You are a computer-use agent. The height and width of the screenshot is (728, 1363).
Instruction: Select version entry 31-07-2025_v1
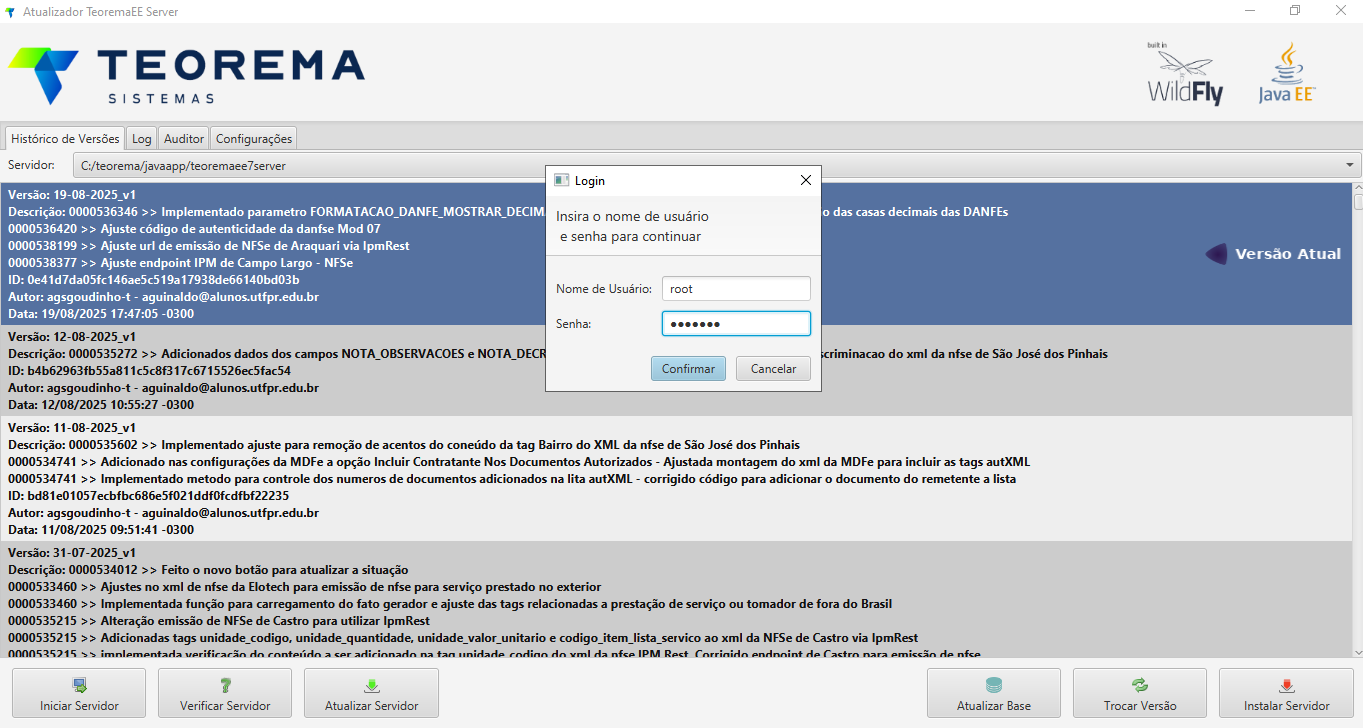(x=676, y=600)
